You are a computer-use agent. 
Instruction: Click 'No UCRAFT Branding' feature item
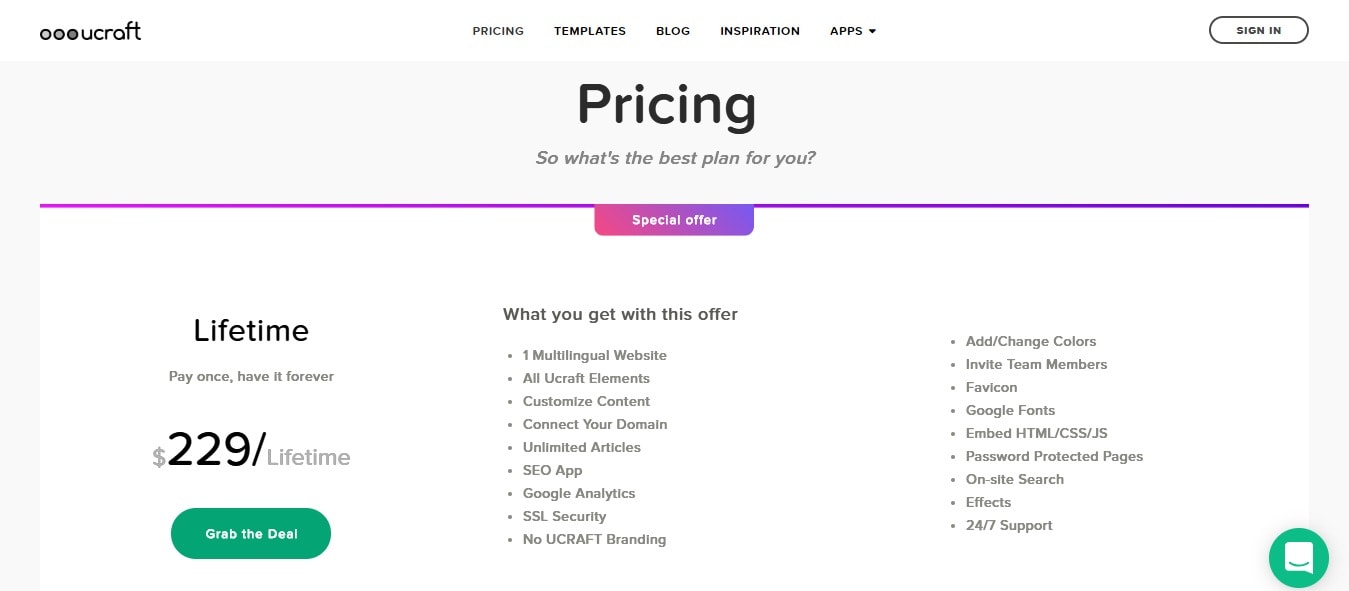[594, 539]
